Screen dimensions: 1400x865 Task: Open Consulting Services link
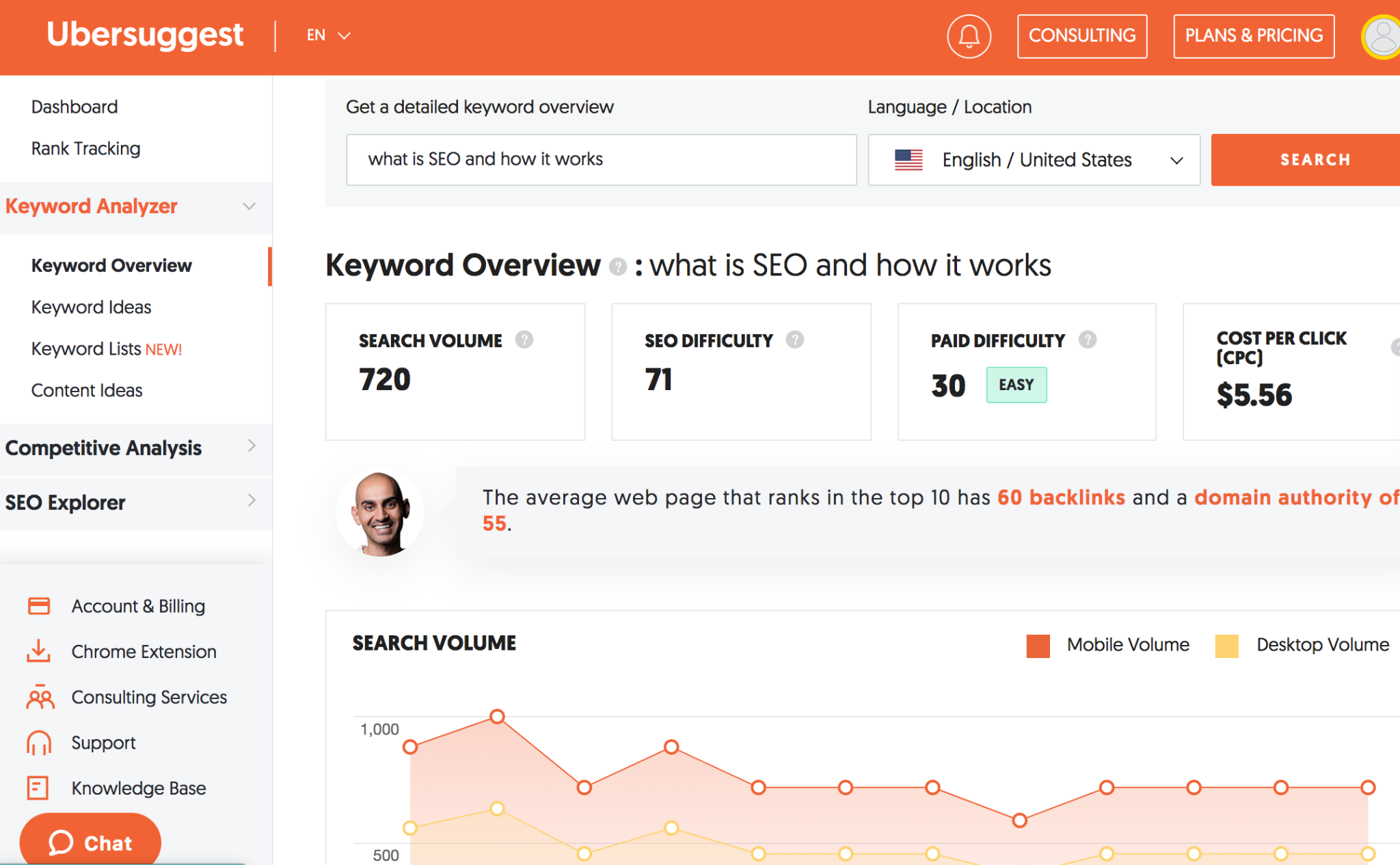pyautogui.click(x=149, y=697)
